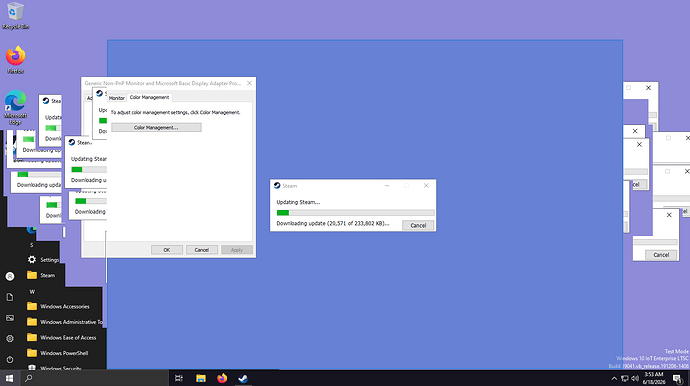Open Documents icon in Start menu rail
Image resolution: width=690 pixels, height=386 pixels.
10,297
